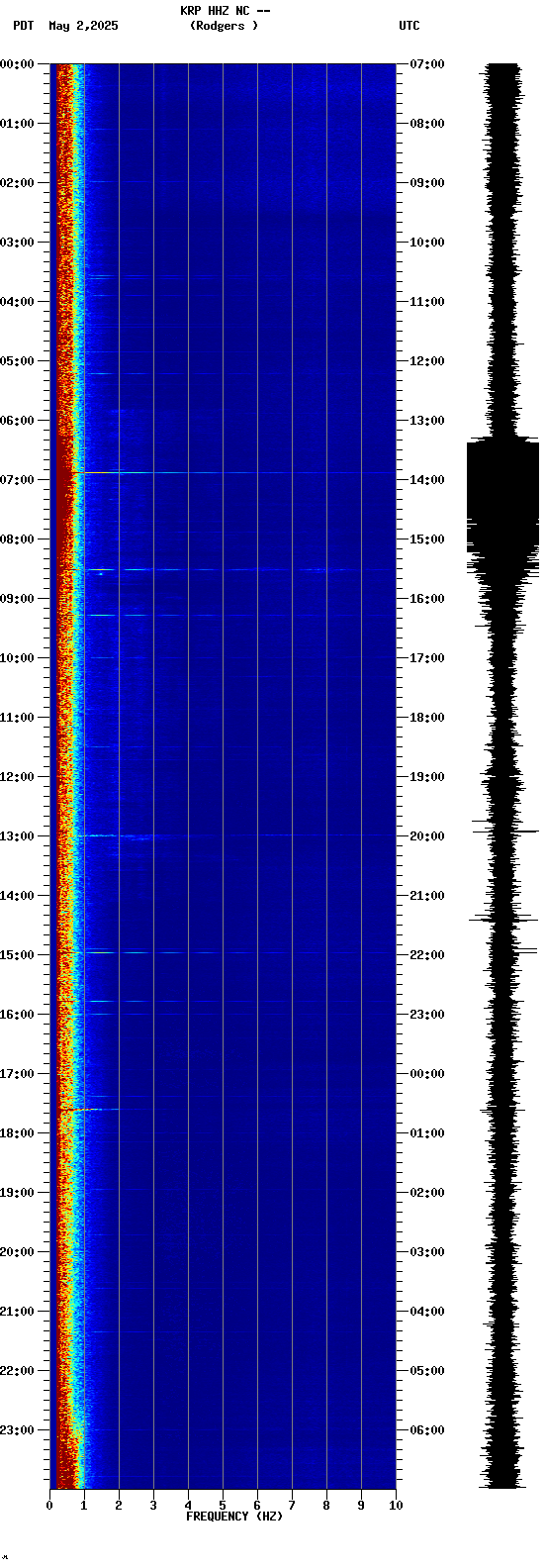Click the seismogram spike near 20:00 UTC
Viewport: 546px width, 1568px height.
[x=504, y=831]
